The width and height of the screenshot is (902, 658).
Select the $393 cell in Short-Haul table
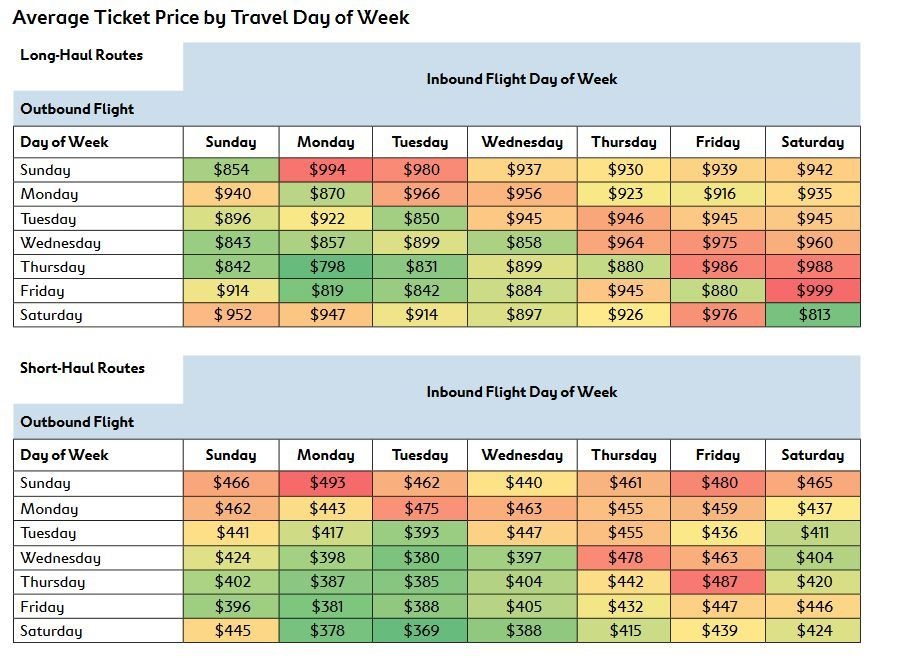[421, 533]
